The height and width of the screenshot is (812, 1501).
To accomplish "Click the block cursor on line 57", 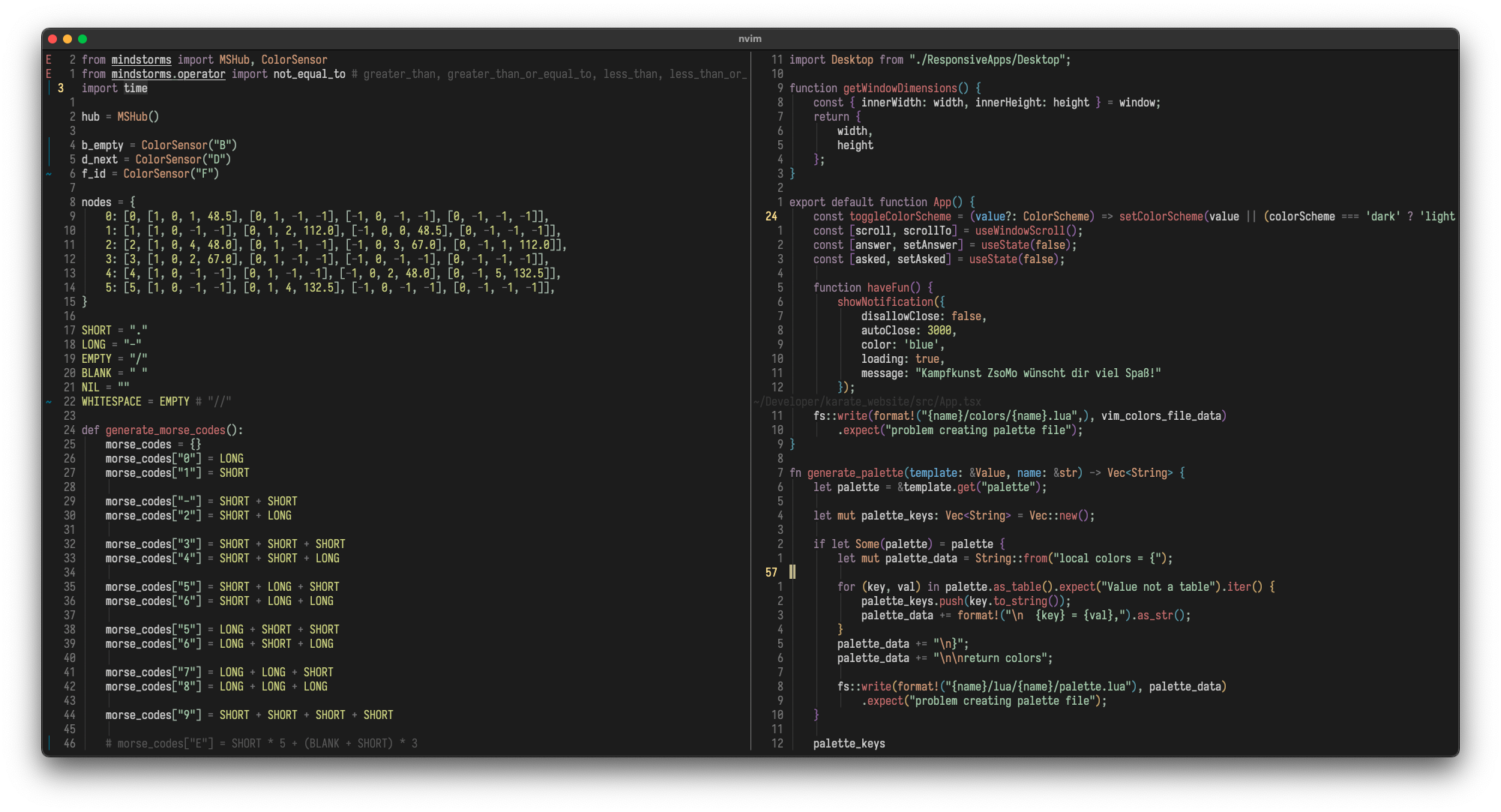I will pos(792,573).
